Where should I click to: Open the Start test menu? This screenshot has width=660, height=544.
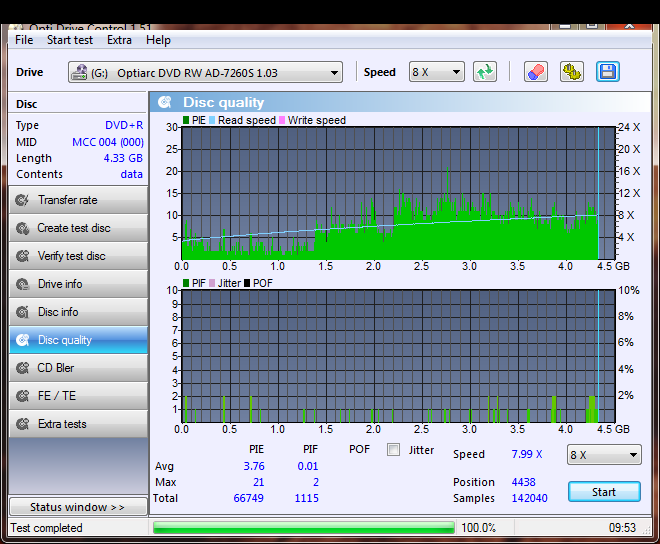(x=70, y=40)
